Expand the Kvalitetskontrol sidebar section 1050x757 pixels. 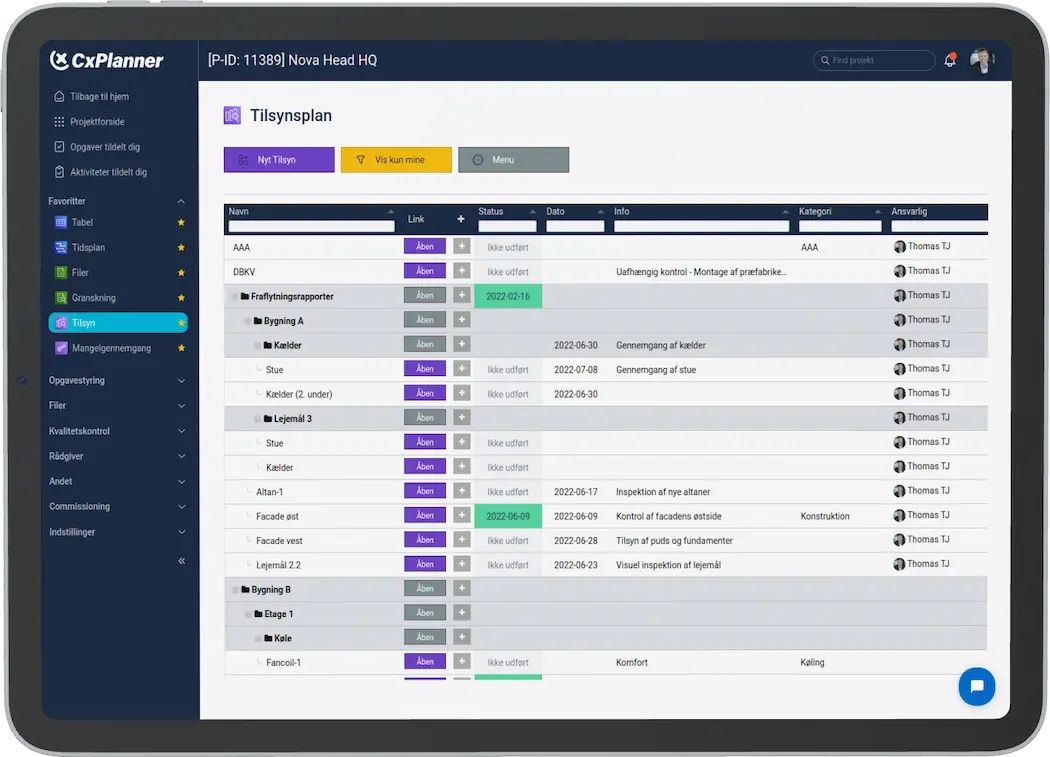117,431
